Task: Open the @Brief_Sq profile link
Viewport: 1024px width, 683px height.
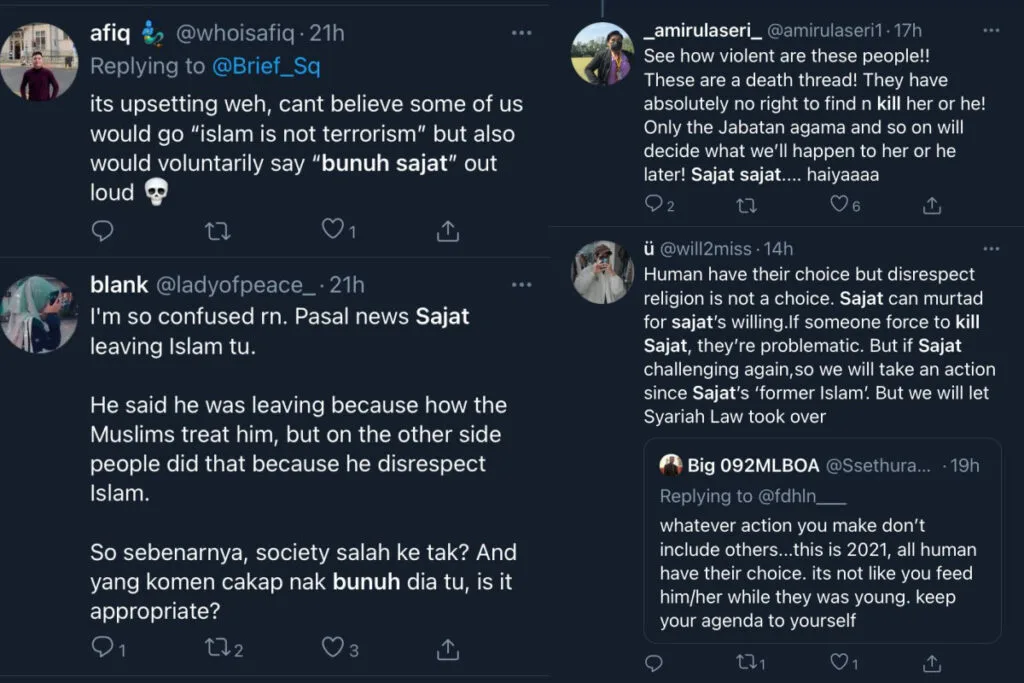Action: 264,67
